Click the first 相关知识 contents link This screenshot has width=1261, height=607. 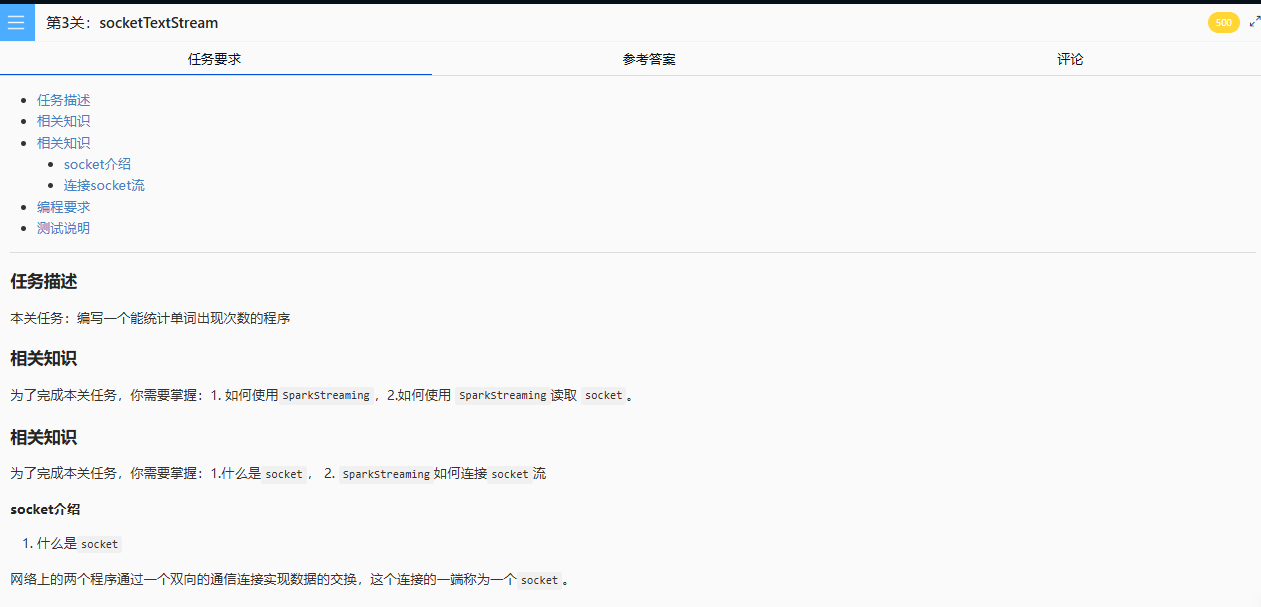(x=64, y=121)
